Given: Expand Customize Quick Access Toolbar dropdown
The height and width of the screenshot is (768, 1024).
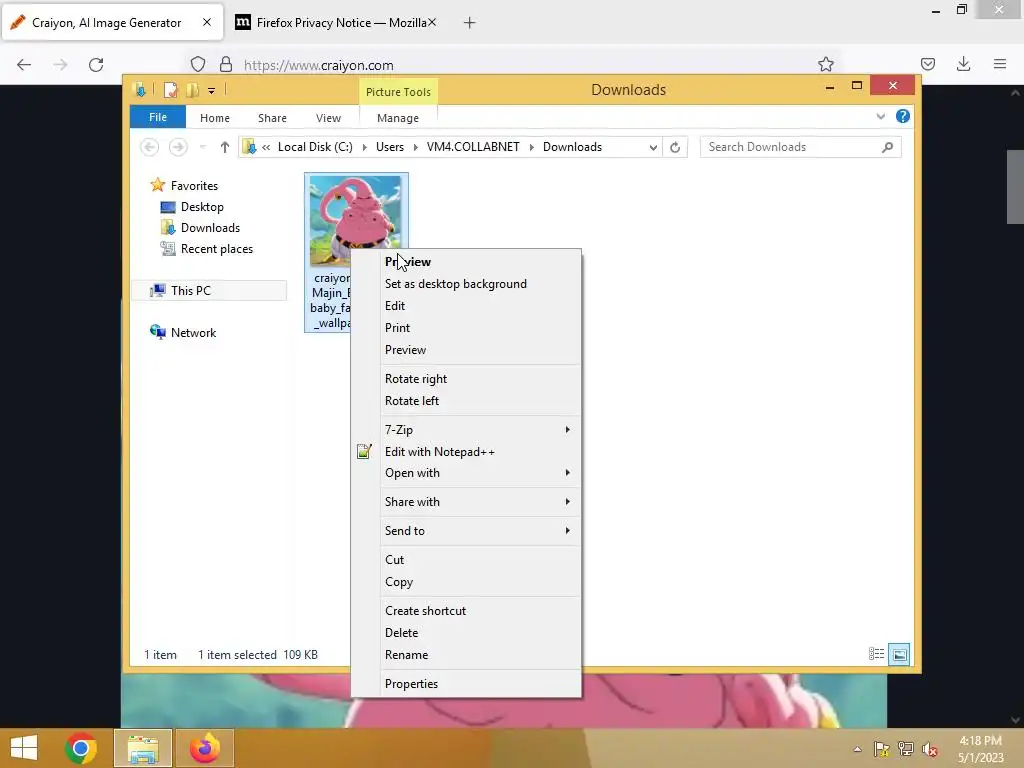Looking at the screenshot, I should [212, 91].
